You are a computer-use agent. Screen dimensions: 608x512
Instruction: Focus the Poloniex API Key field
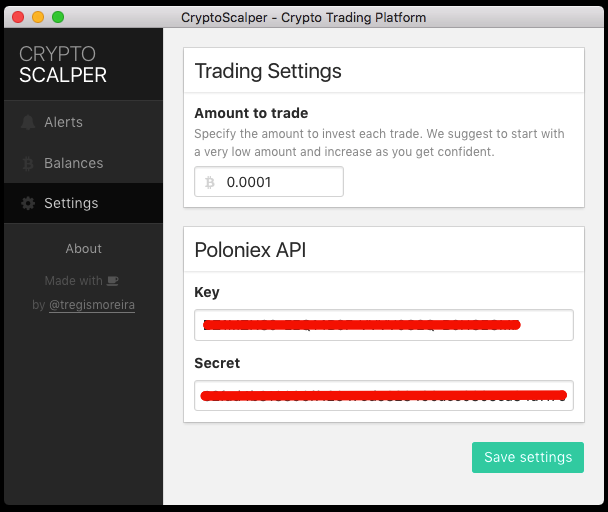tap(384, 325)
